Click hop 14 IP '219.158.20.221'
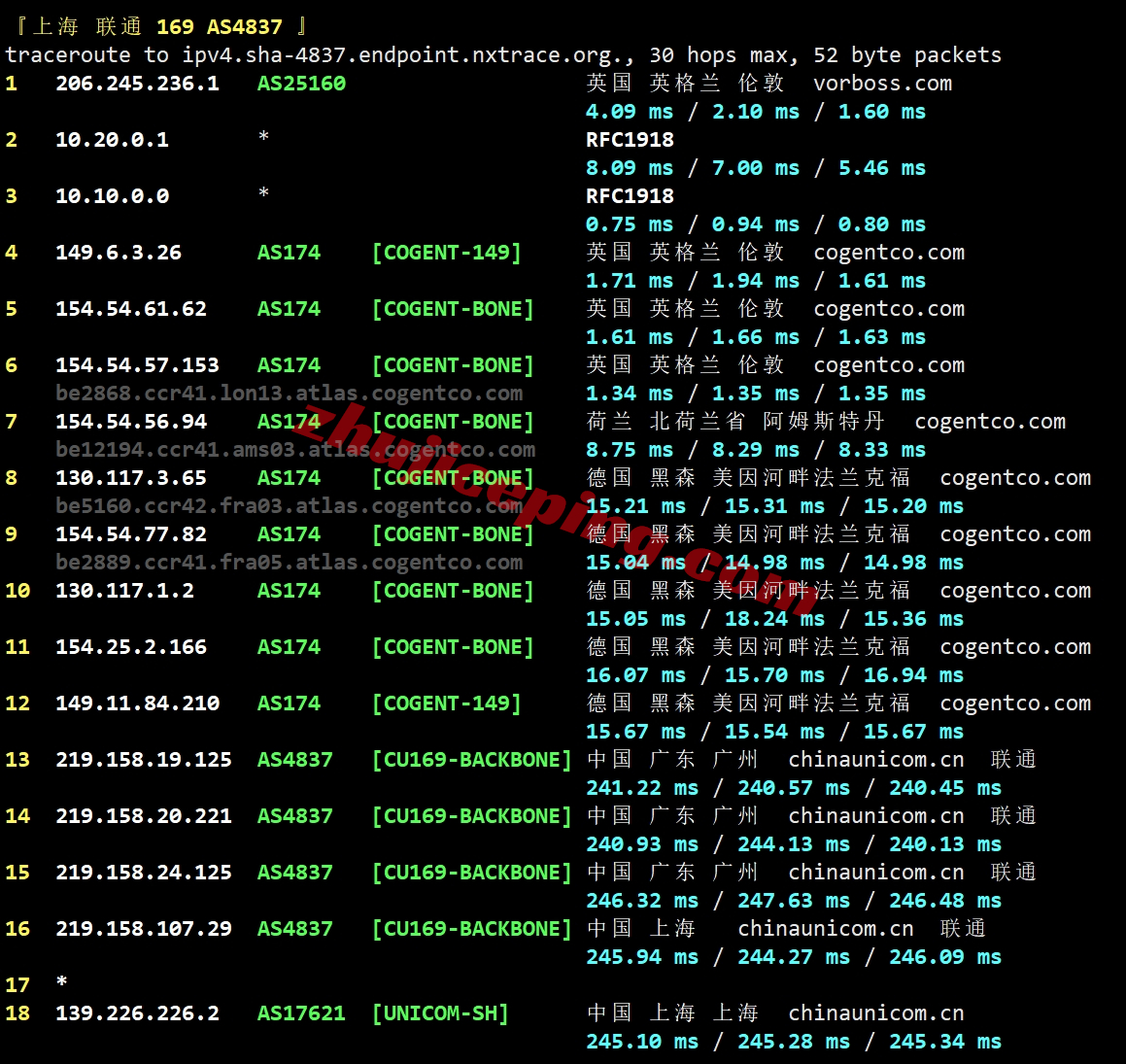 click(x=144, y=816)
